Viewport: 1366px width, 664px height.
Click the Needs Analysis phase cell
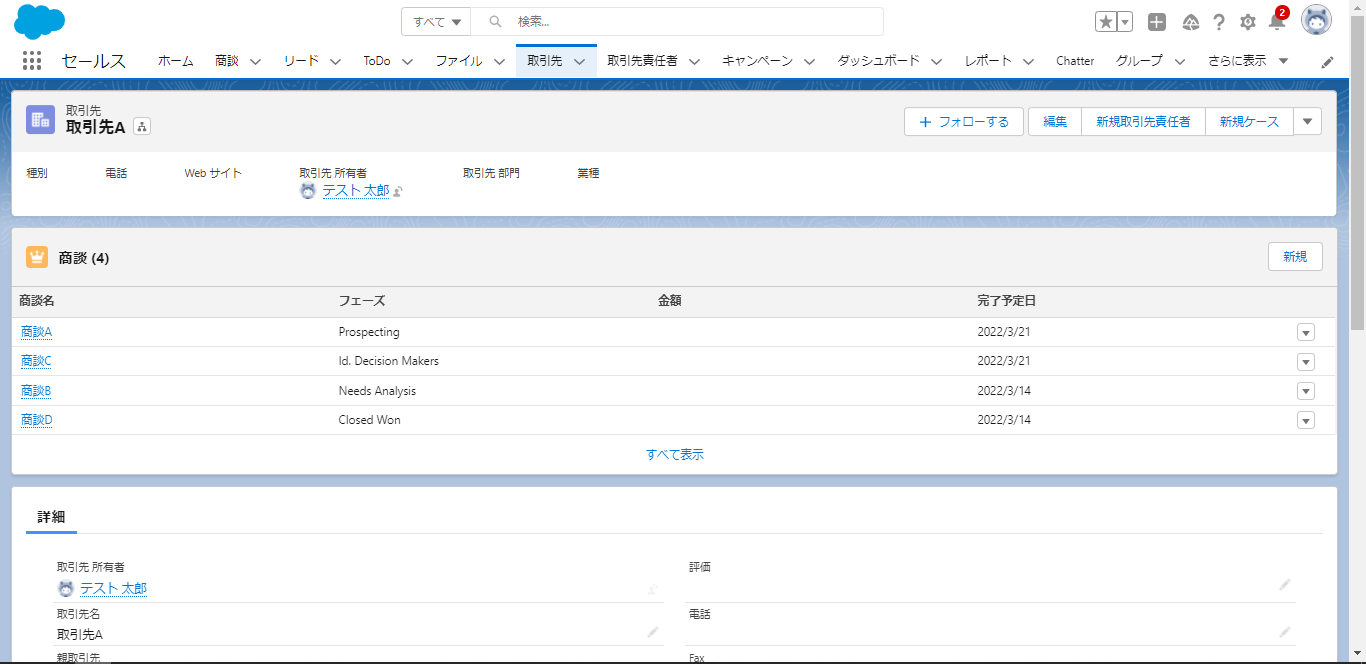377,391
